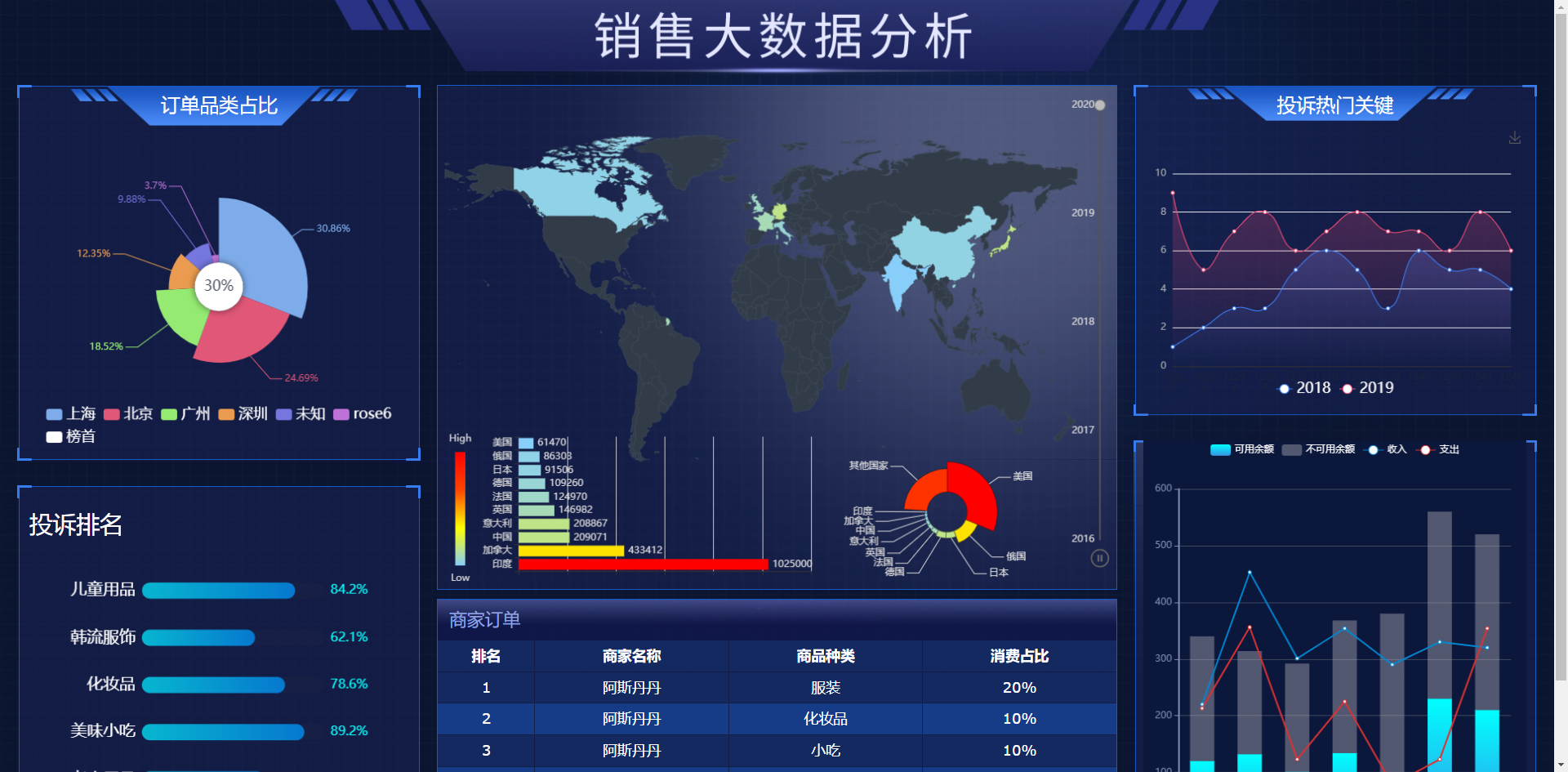
Task: Jump to 2018 on the map timeline
Action: [x=1083, y=321]
